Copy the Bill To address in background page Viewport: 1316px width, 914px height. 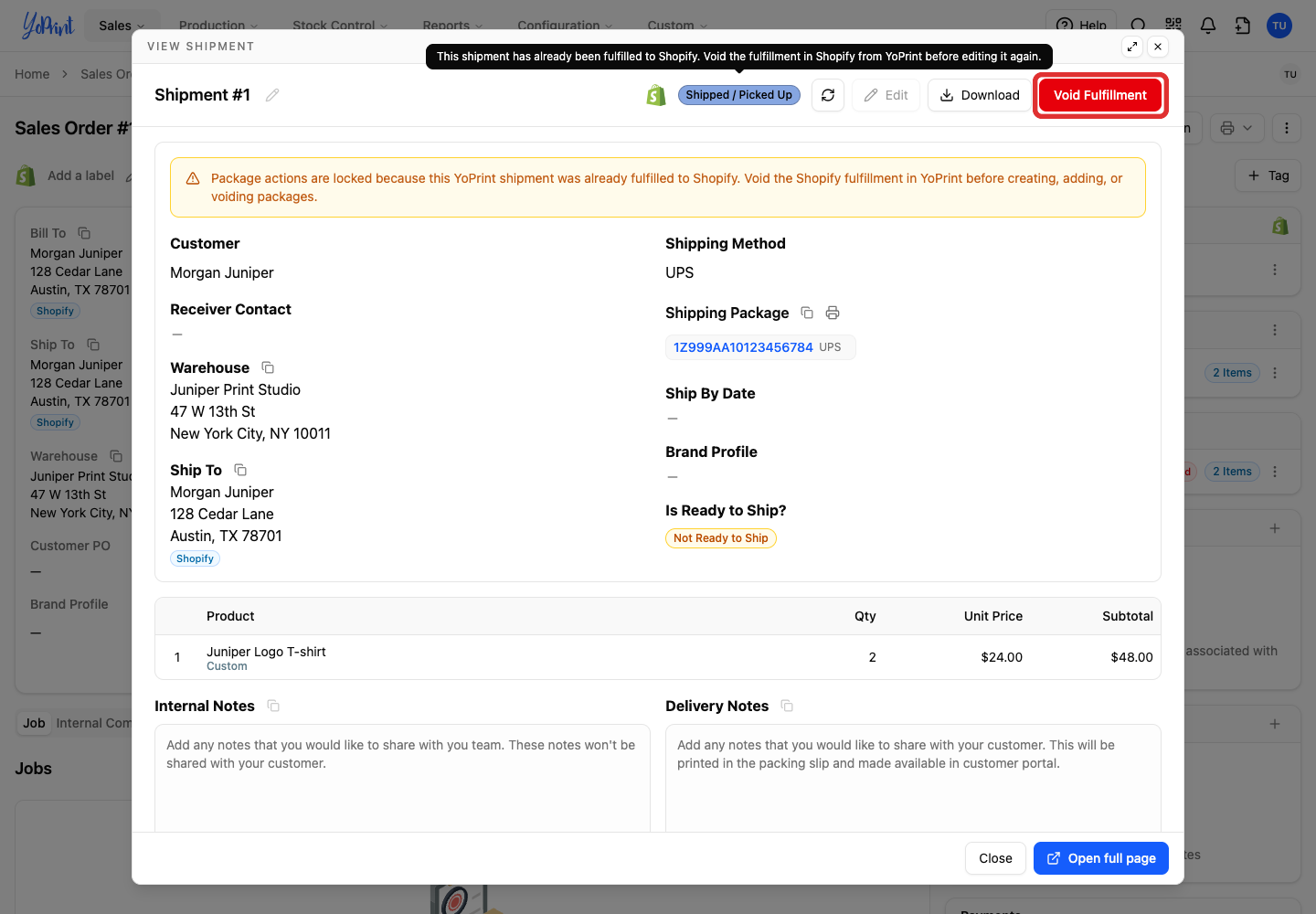[84, 233]
